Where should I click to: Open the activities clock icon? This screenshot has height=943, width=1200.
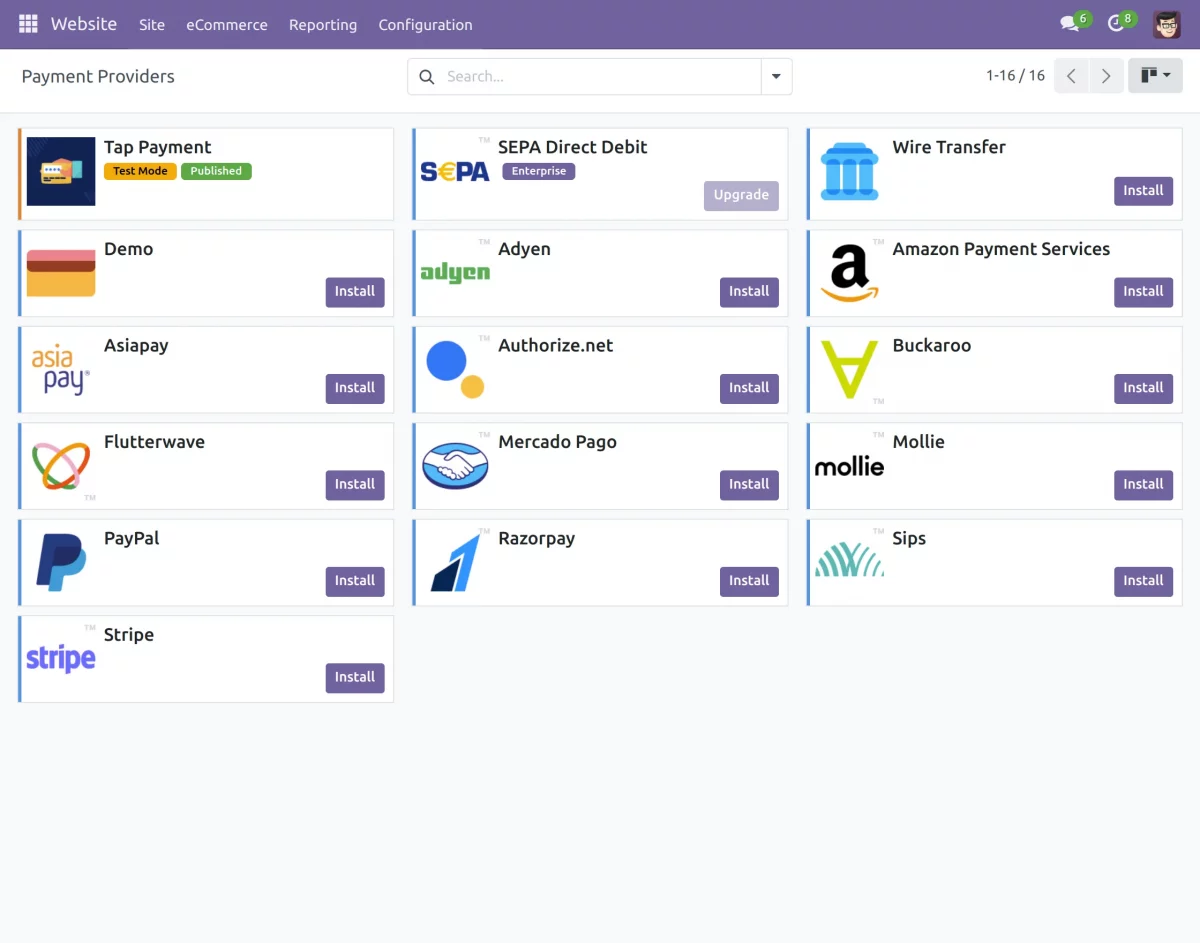(x=1117, y=24)
